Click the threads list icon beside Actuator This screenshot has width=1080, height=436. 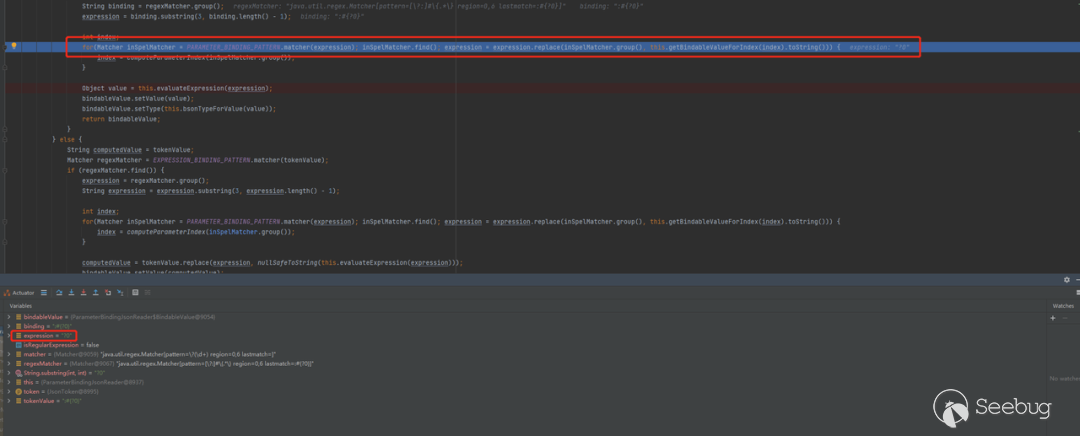(x=44, y=293)
